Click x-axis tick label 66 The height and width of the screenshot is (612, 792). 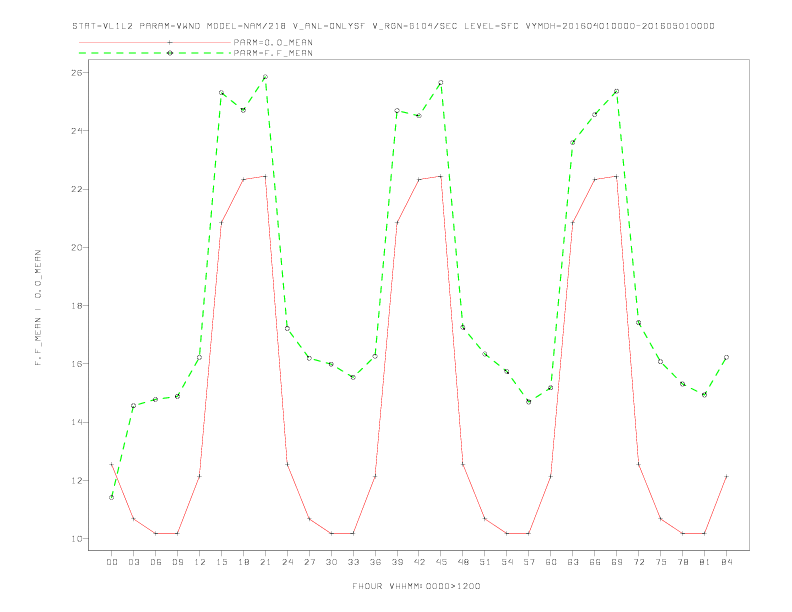pos(595,562)
